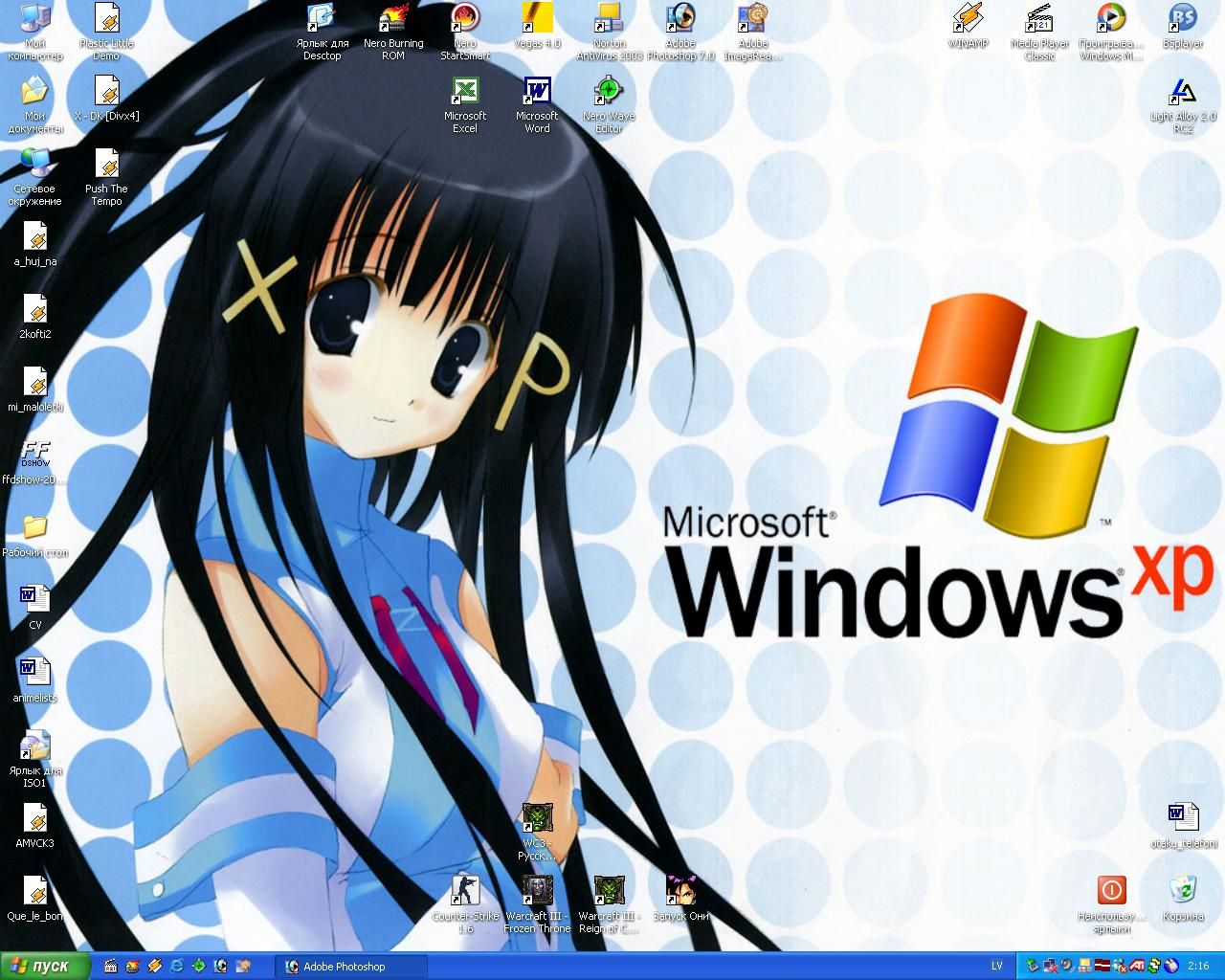1225x980 pixels.
Task: Click the 2:16 system clock
Action: click(1199, 966)
